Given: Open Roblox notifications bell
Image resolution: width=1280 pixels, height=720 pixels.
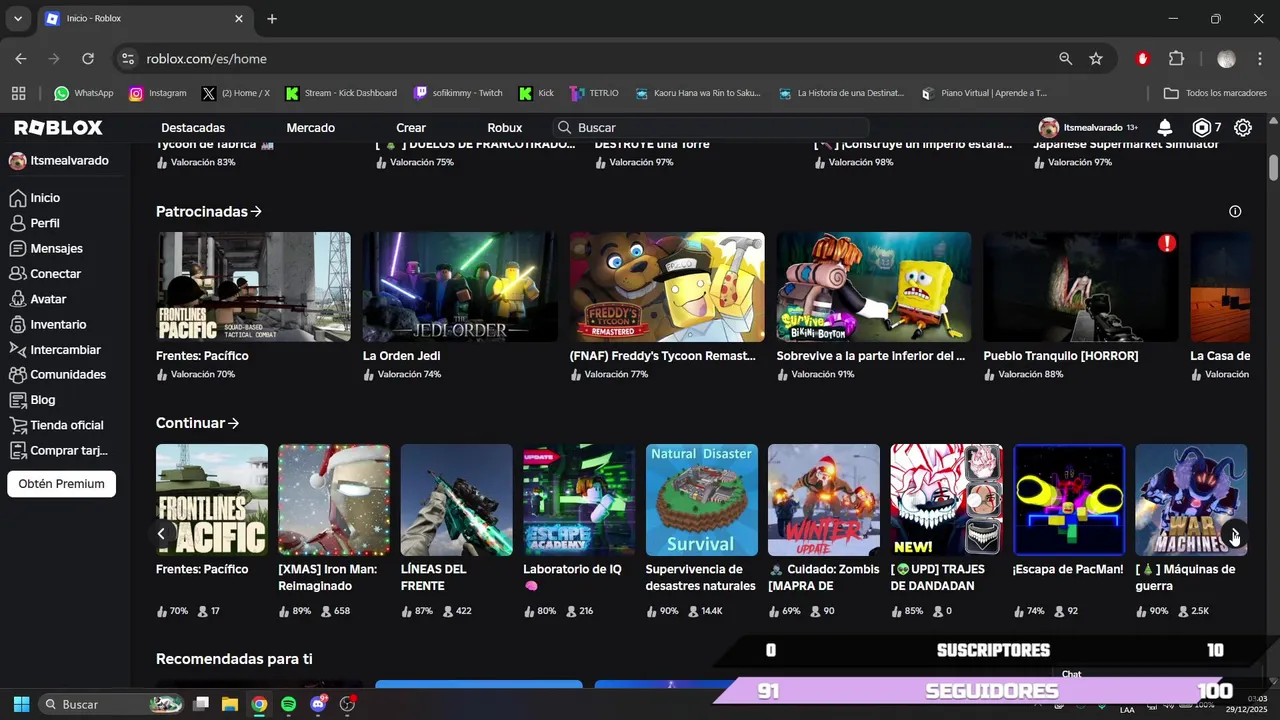Looking at the screenshot, I should pyautogui.click(x=1165, y=128).
